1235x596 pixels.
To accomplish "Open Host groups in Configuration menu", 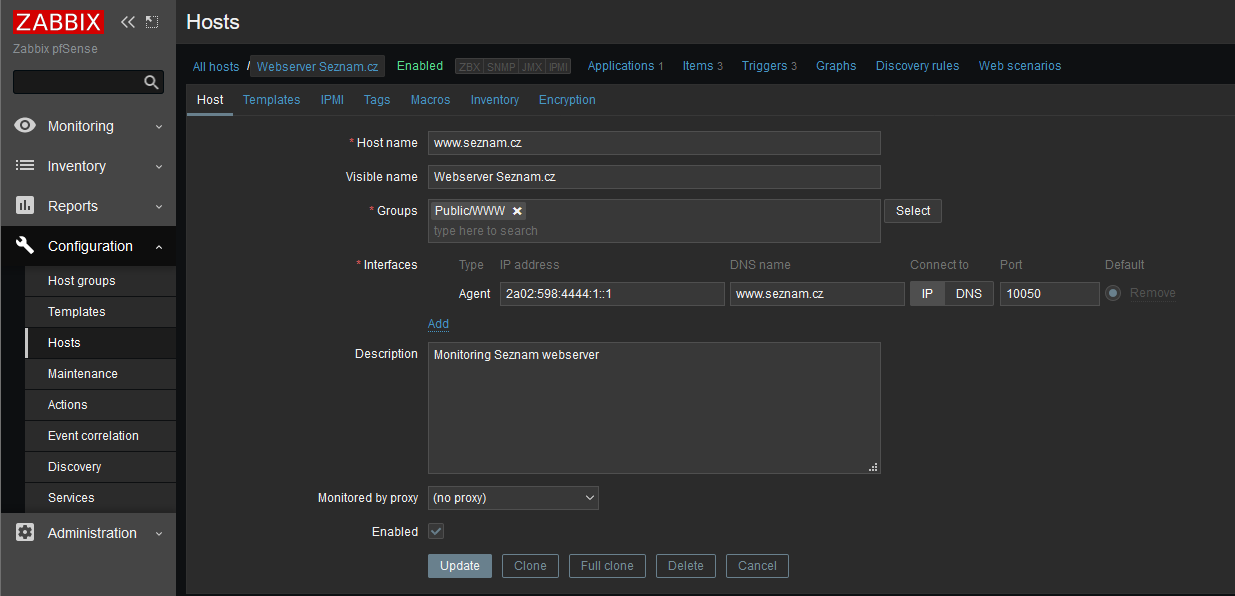I will point(100,281).
